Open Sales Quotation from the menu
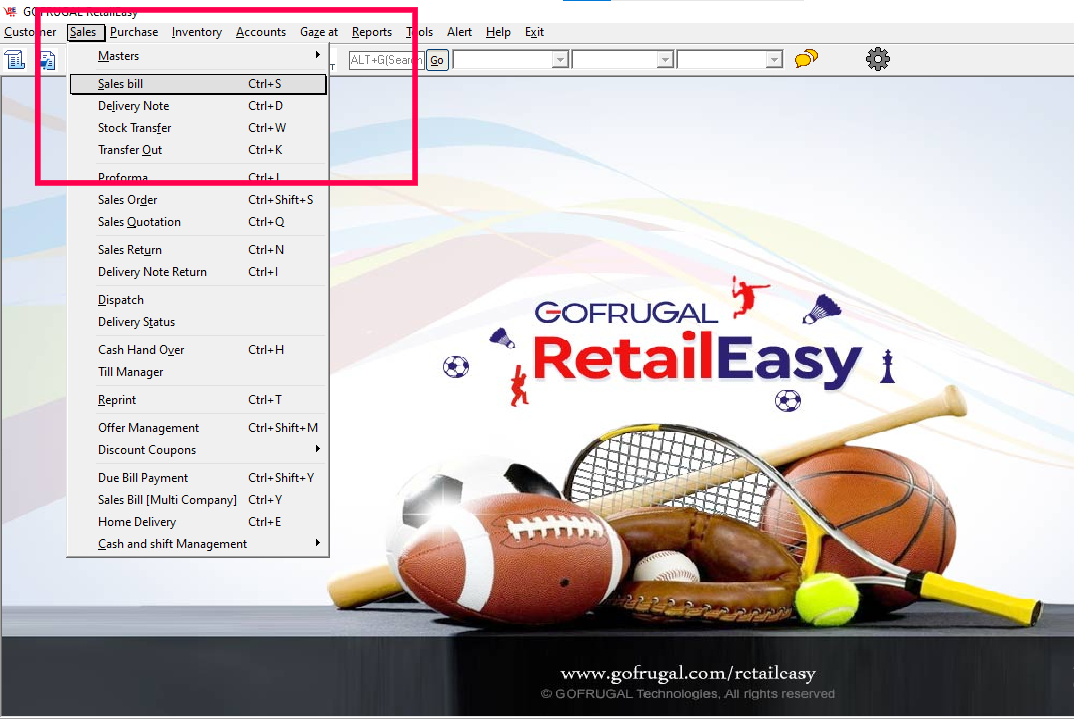Screen dimensions: 1074x719 pyautogui.click(x=198, y=222)
